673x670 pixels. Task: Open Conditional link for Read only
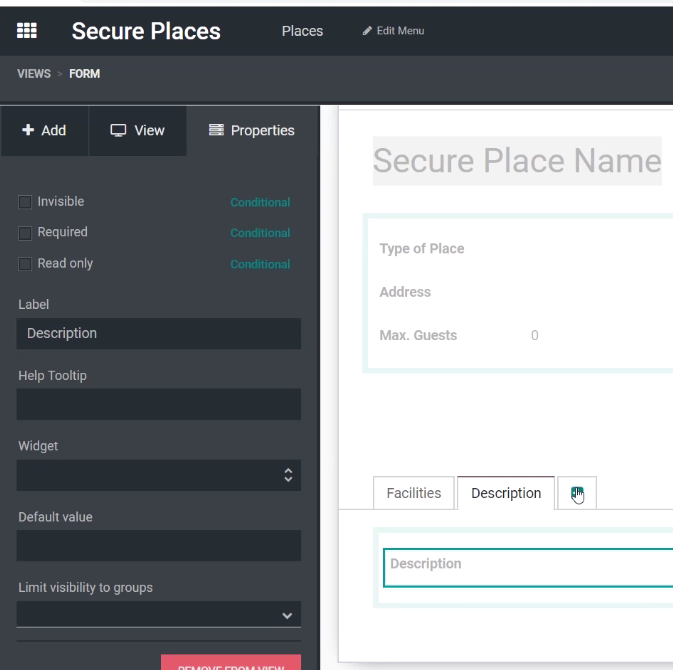click(x=260, y=264)
